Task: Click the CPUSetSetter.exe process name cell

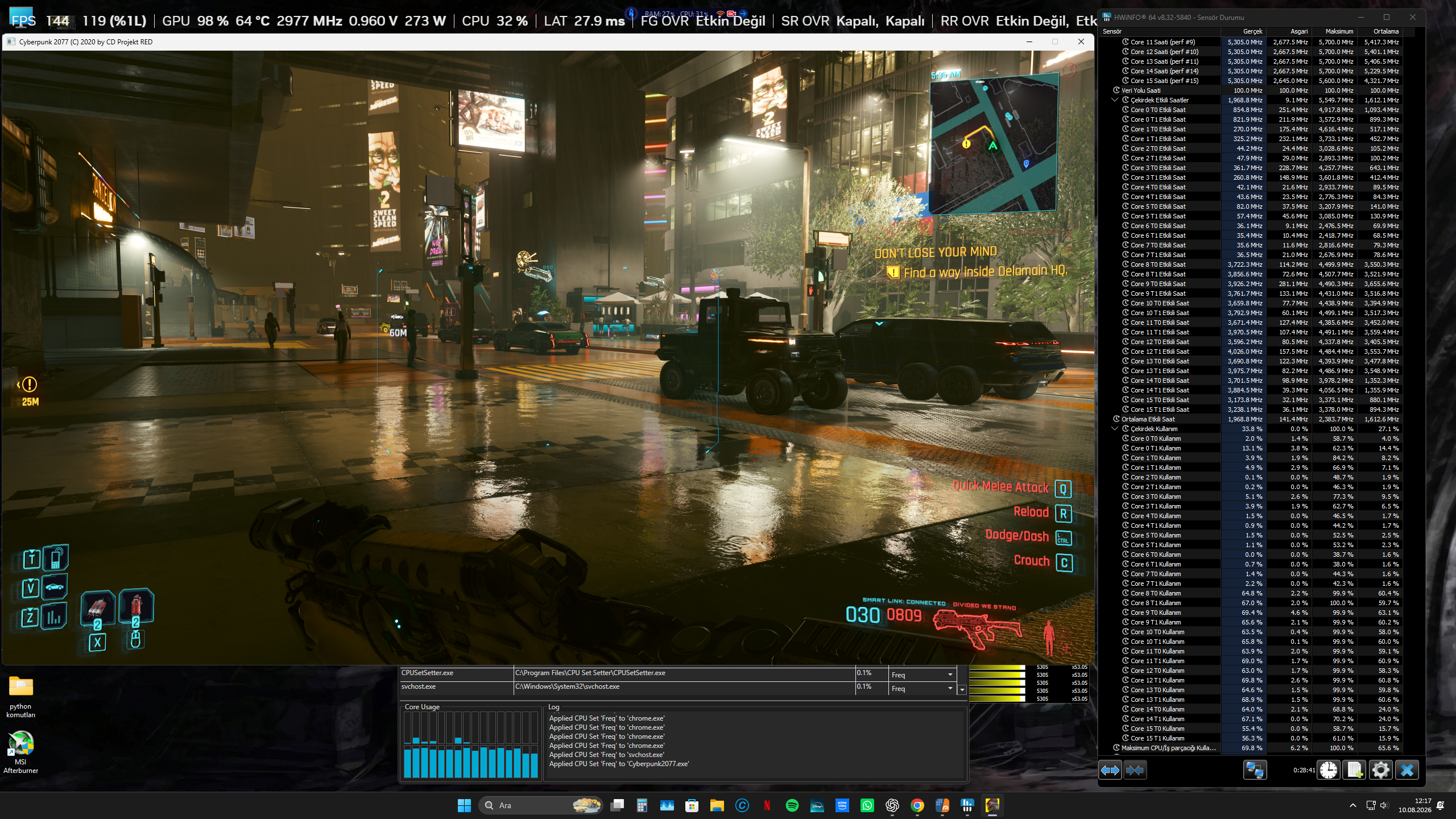Action: [456, 673]
